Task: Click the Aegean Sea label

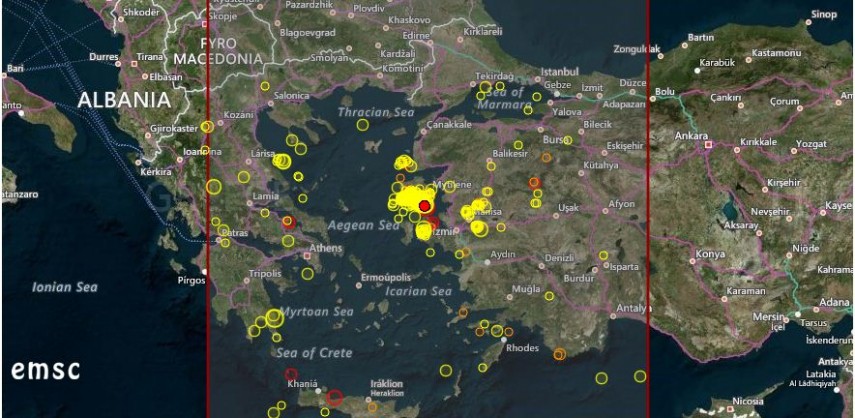Action: 362,226
